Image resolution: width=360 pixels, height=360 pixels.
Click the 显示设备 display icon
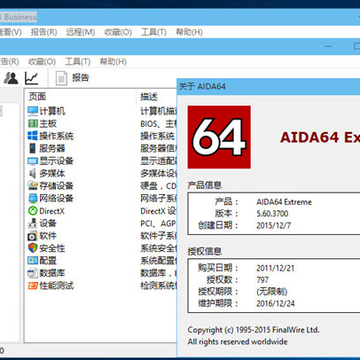click(33, 161)
